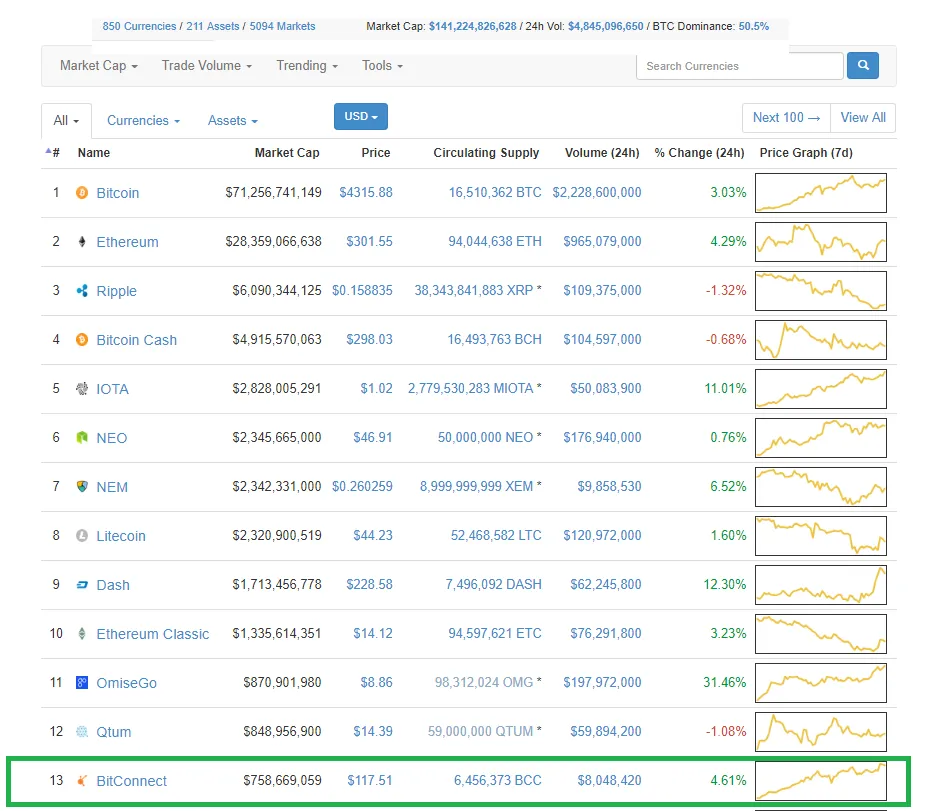Open the Market Cap dropdown menu
The width and height of the screenshot is (929, 811).
(99, 66)
